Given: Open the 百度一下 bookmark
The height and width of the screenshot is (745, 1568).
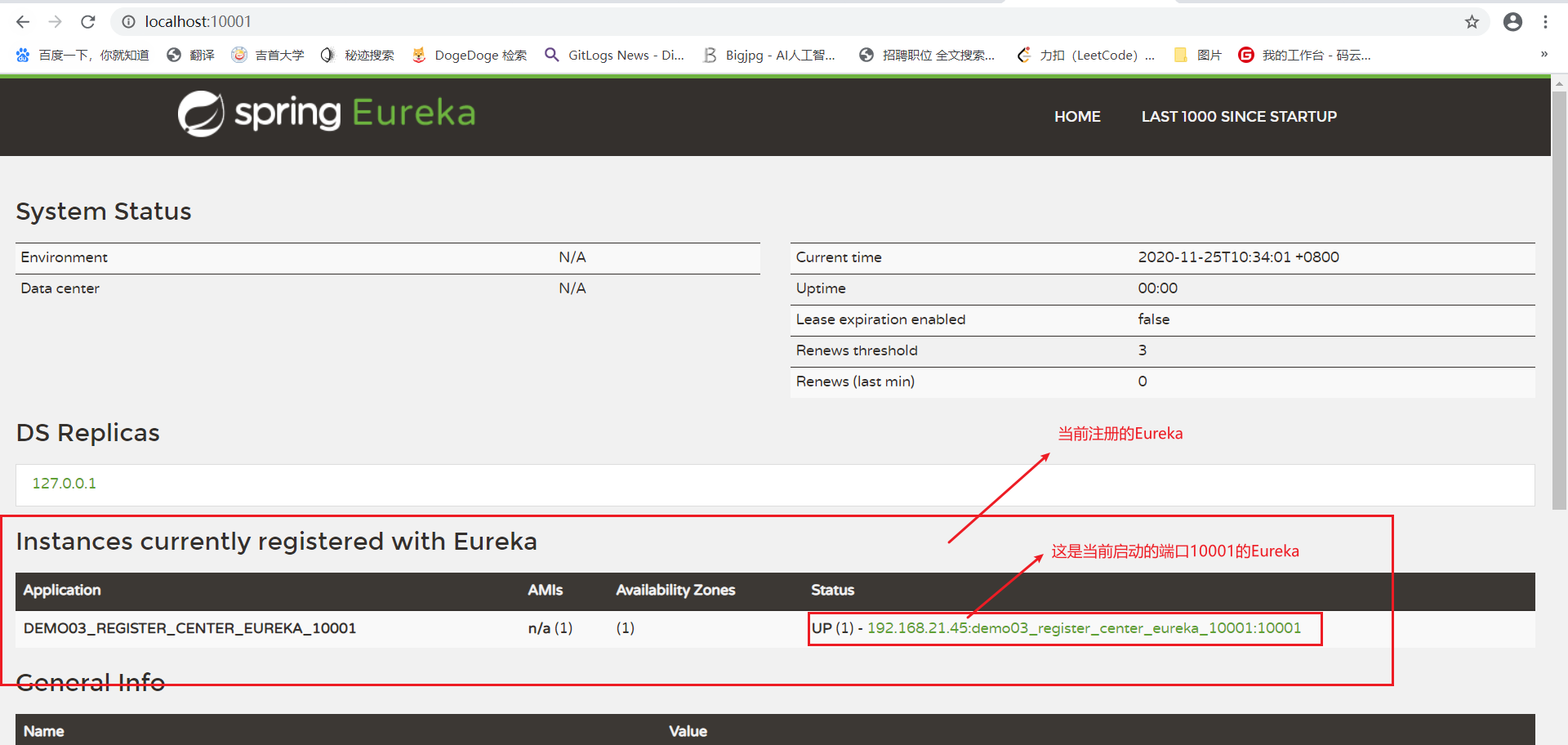Looking at the screenshot, I should (82, 55).
